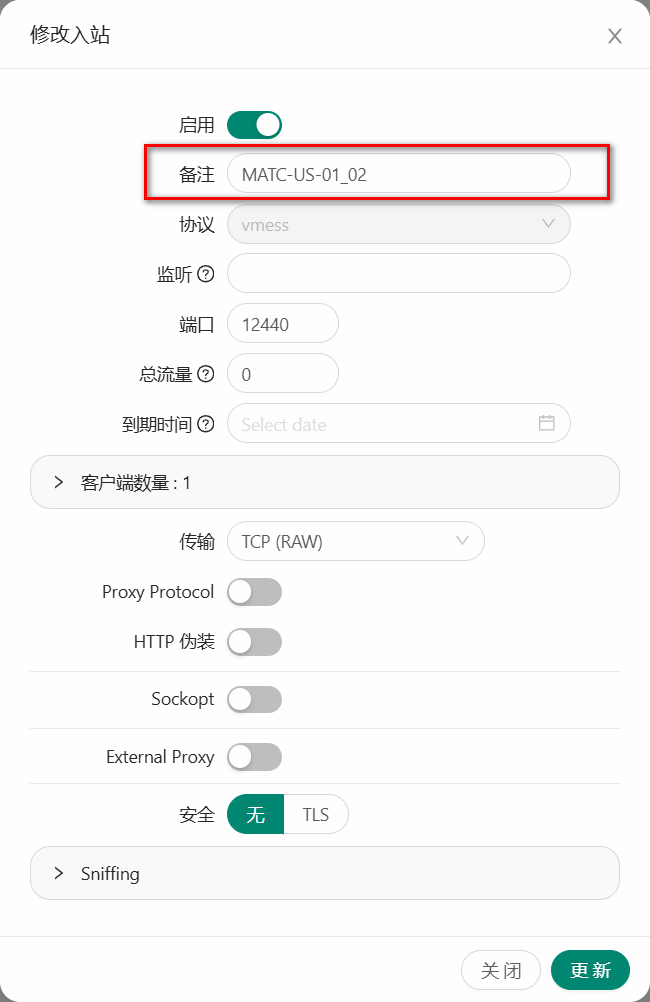The image size is (650, 1002).
Task: Toggle the External Proxy switch
Action: [x=254, y=757]
